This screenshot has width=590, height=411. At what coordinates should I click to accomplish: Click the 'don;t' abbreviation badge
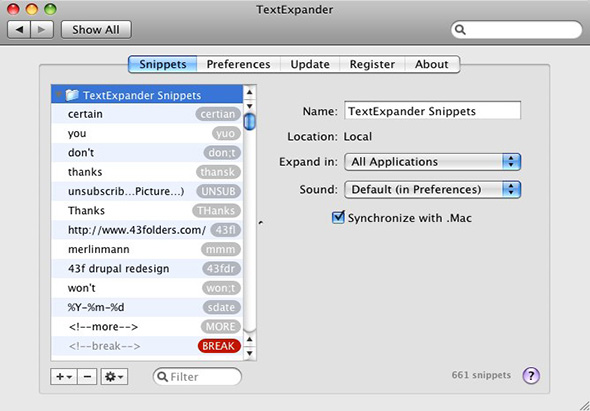(222, 152)
